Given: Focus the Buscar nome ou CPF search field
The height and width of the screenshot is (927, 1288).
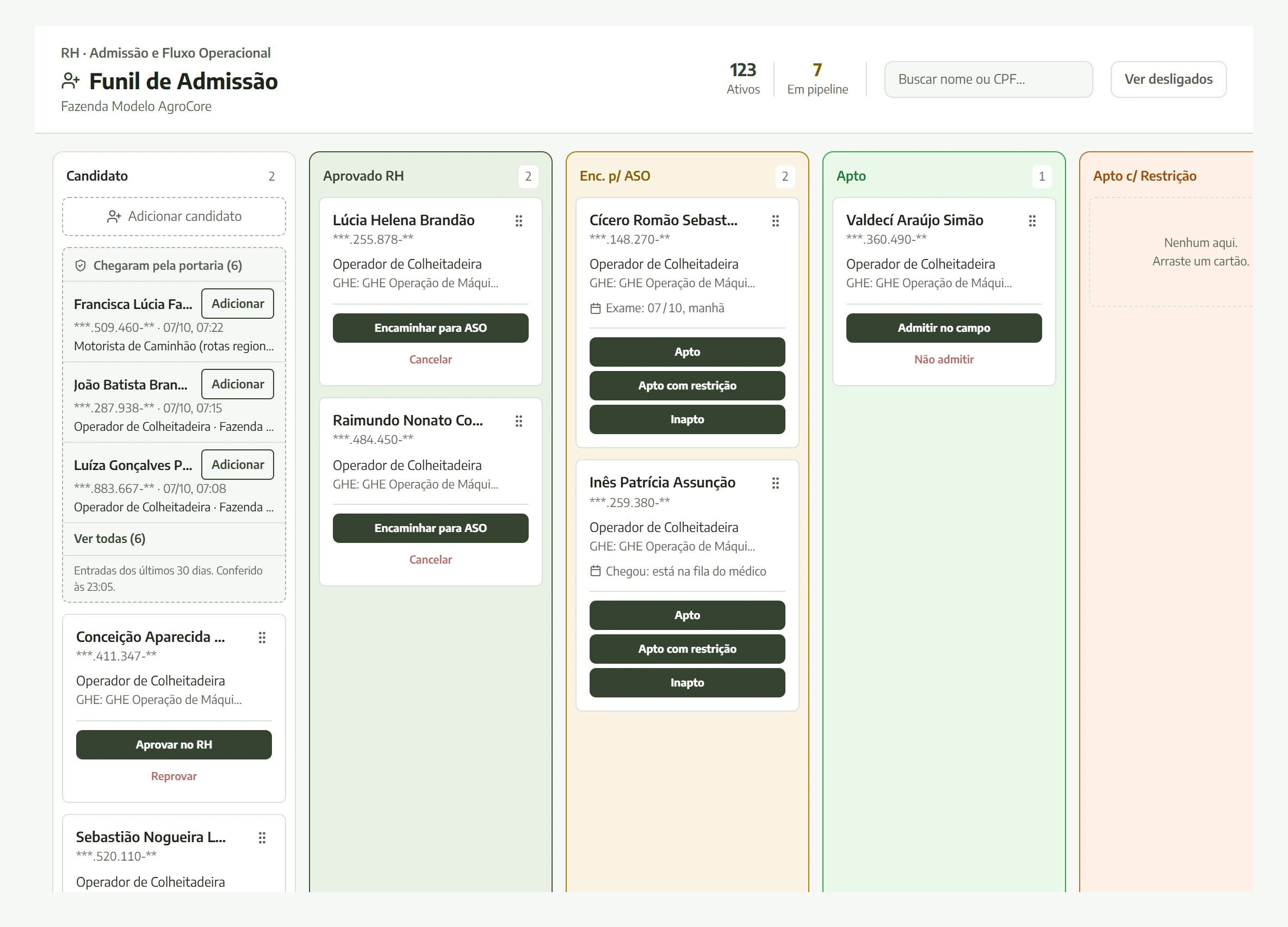Looking at the screenshot, I should [x=988, y=79].
